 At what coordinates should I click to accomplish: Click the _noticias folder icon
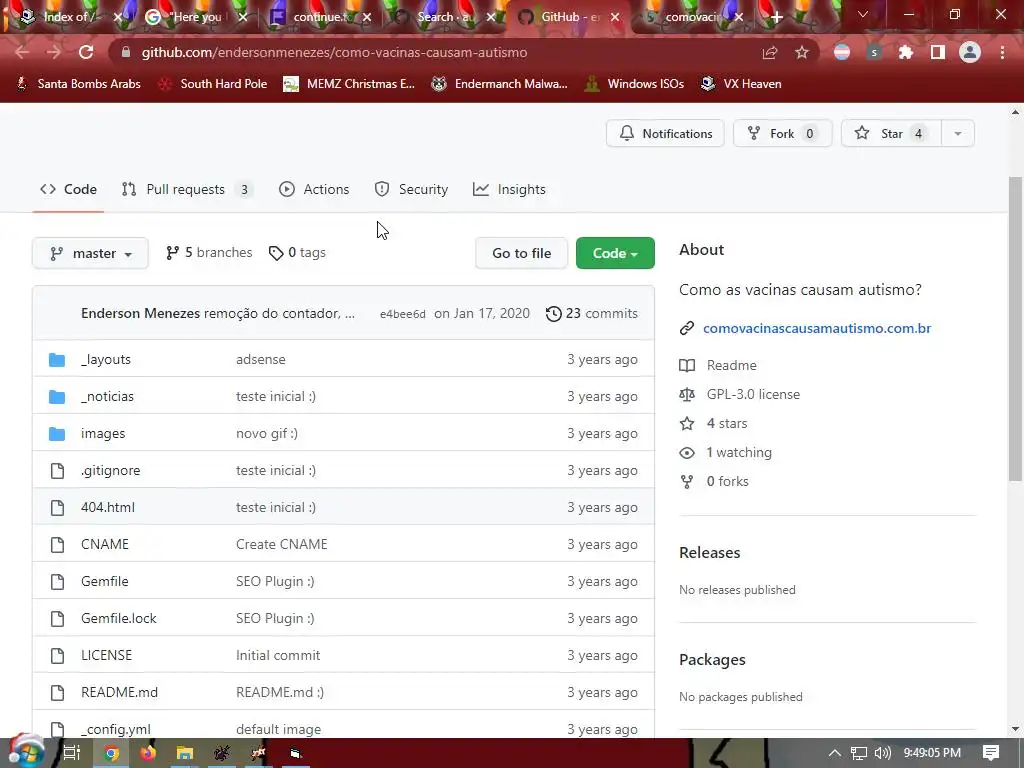tap(57, 396)
